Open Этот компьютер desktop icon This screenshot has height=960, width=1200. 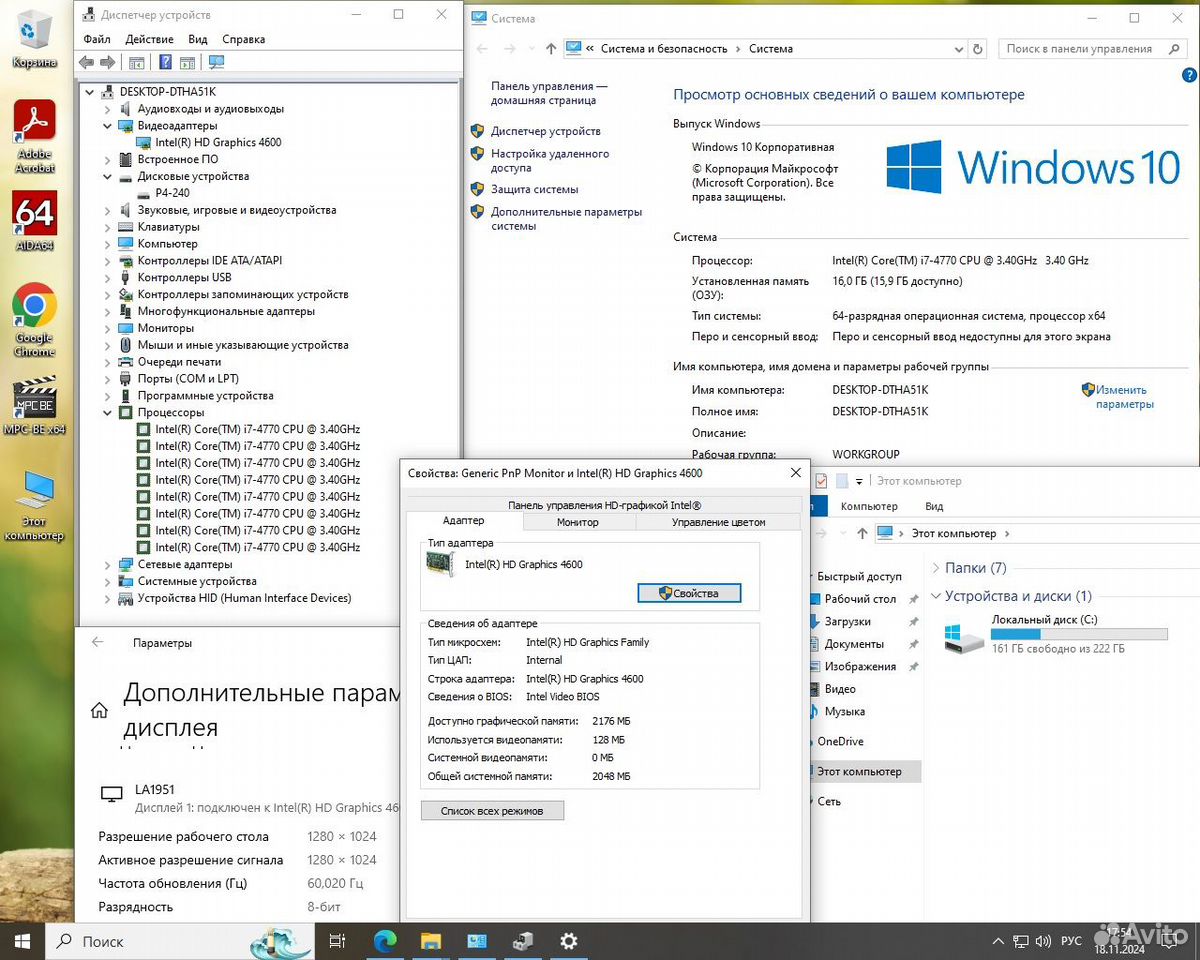click(x=35, y=505)
